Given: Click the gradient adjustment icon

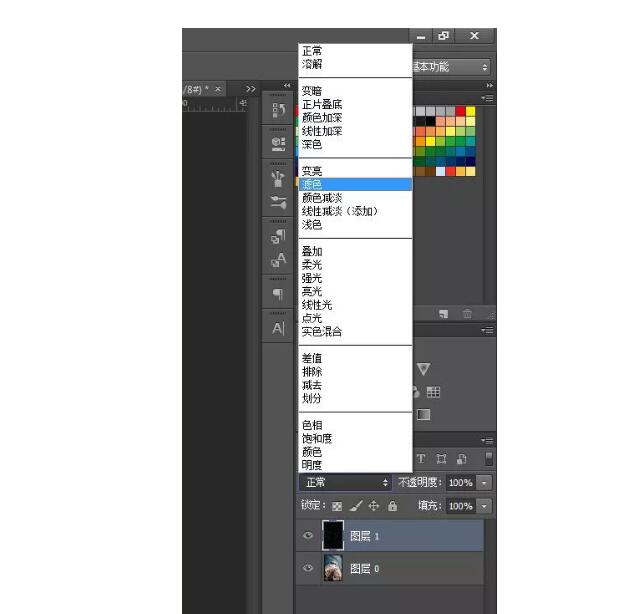Looking at the screenshot, I should [x=424, y=415].
